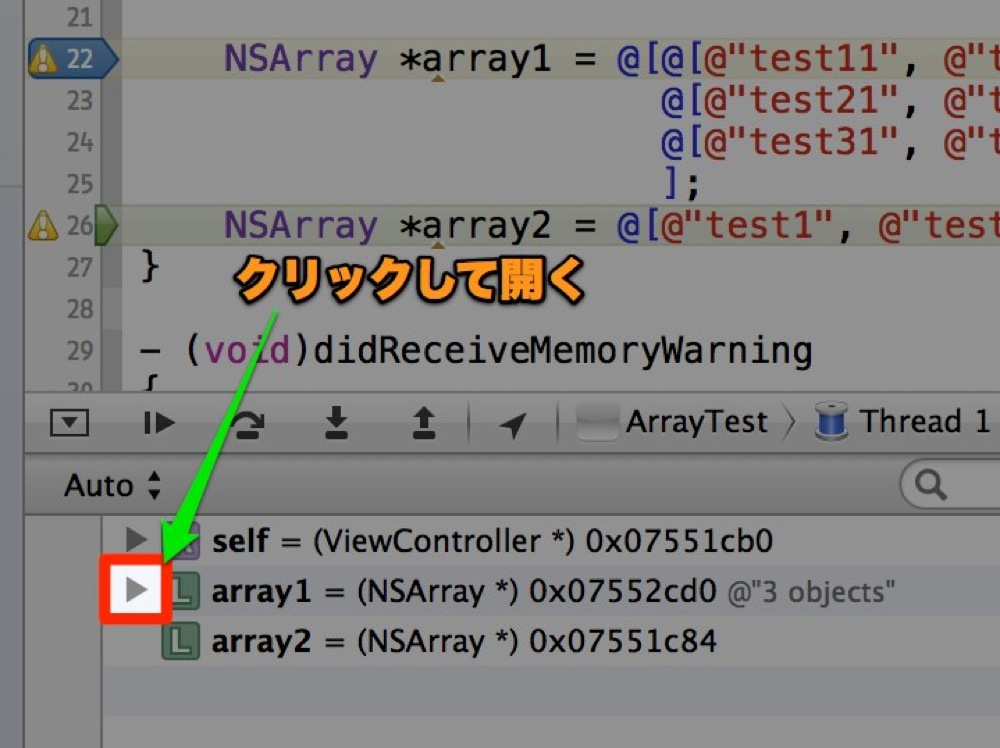Step out of current function
1000x748 pixels.
point(424,423)
